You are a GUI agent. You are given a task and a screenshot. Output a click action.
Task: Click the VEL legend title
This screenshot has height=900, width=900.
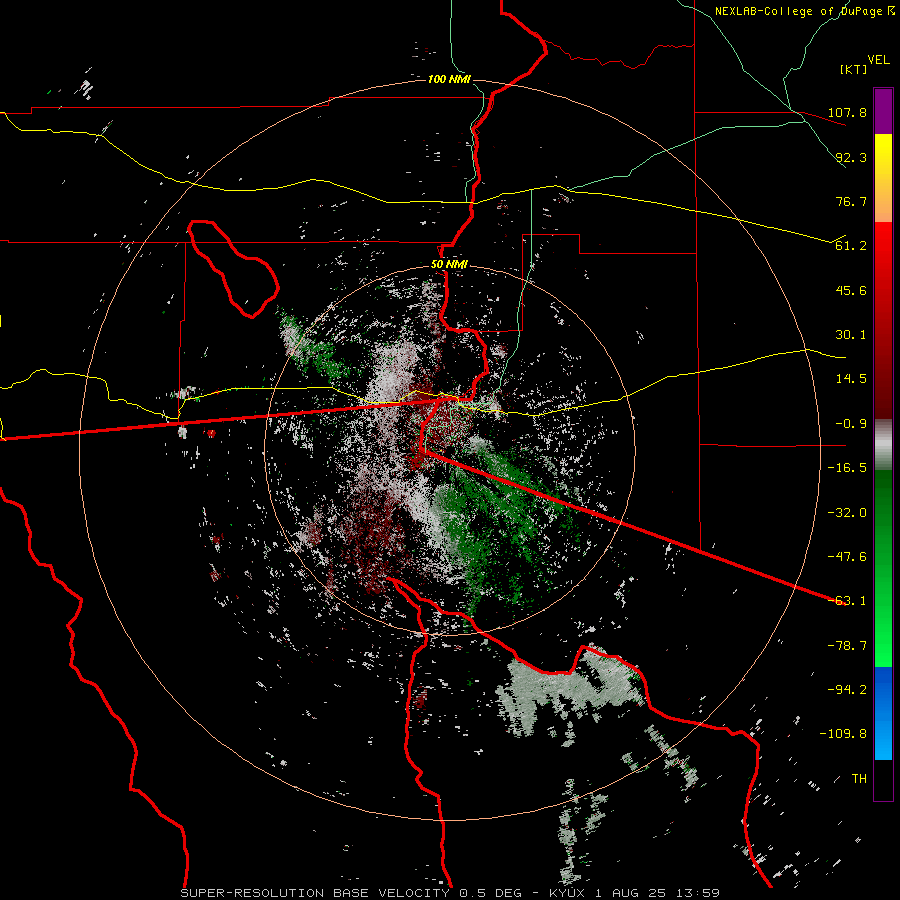click(878, 60)
